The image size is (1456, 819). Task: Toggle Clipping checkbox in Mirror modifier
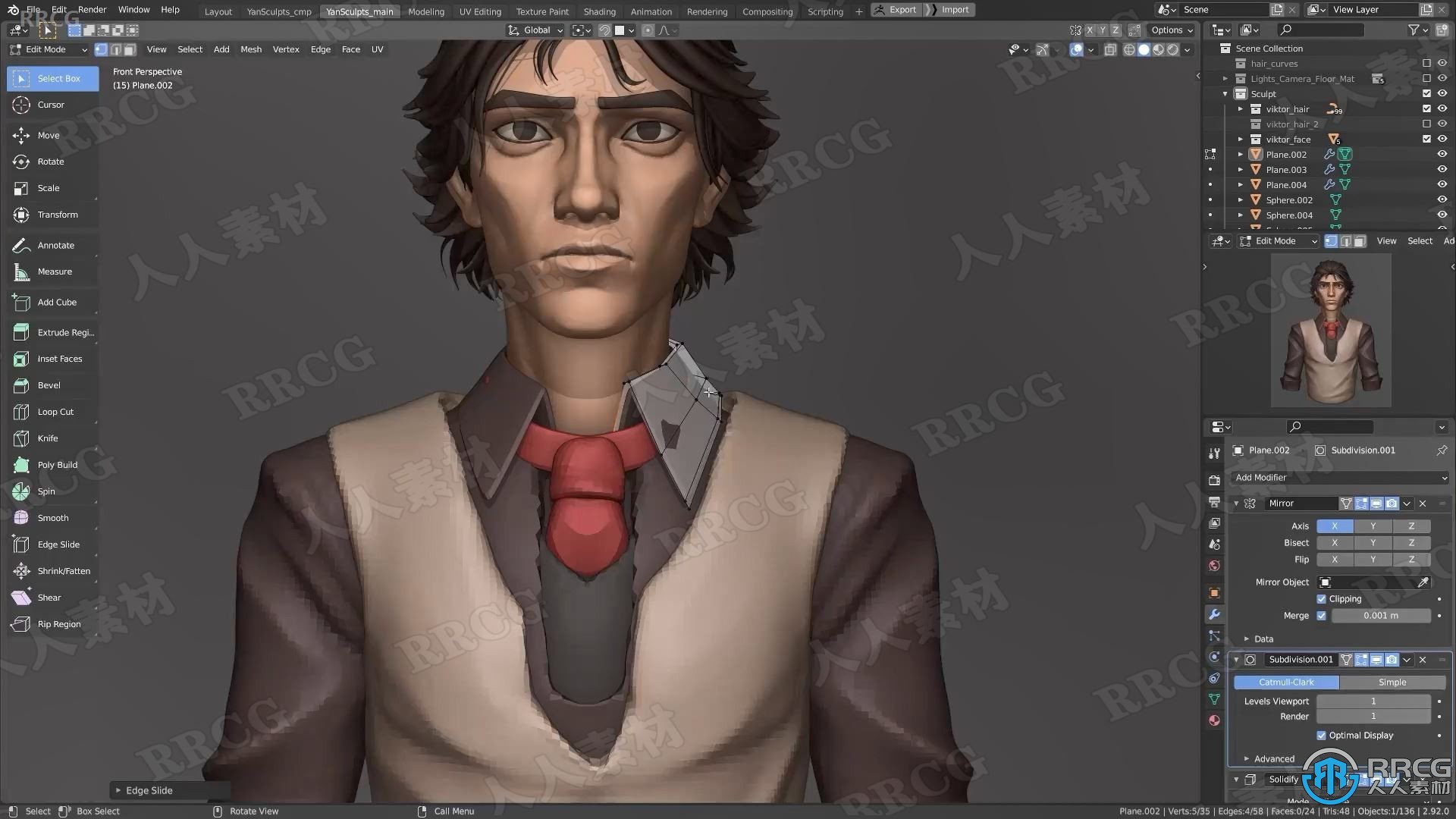[x=1321, y=599]
